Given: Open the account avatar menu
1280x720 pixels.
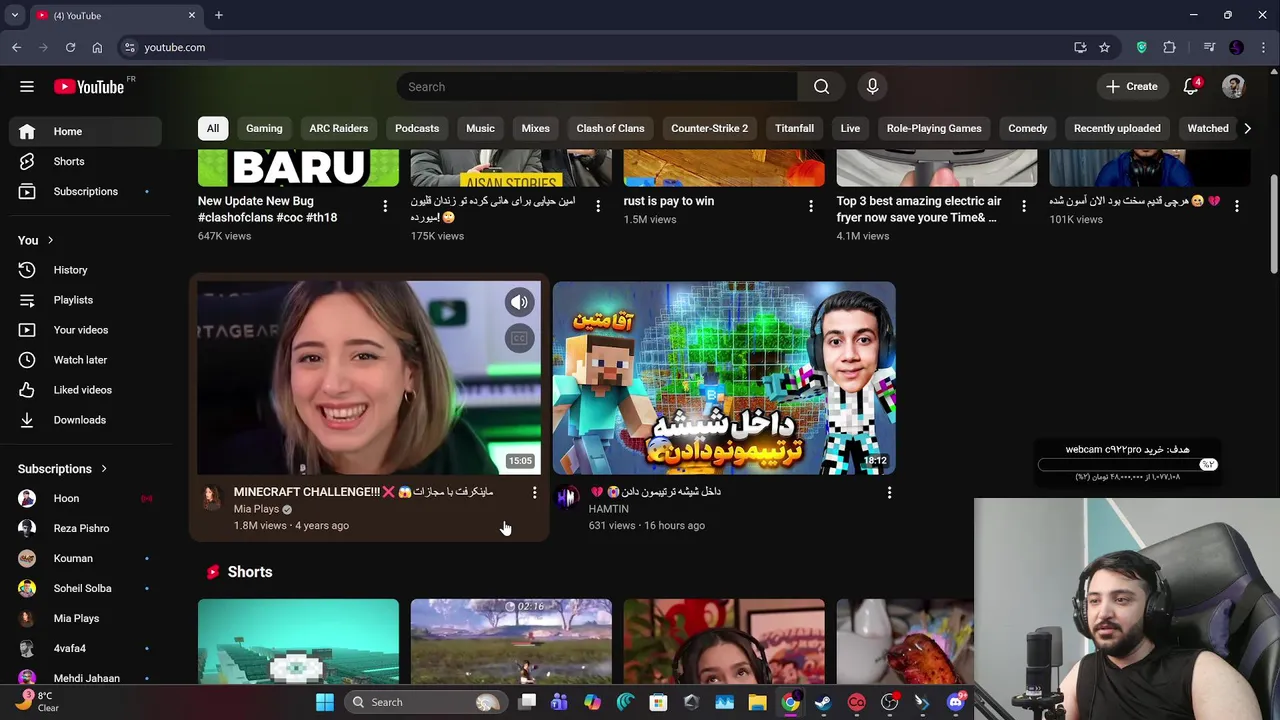Looking at the screenshot, I should [1234, 87].
